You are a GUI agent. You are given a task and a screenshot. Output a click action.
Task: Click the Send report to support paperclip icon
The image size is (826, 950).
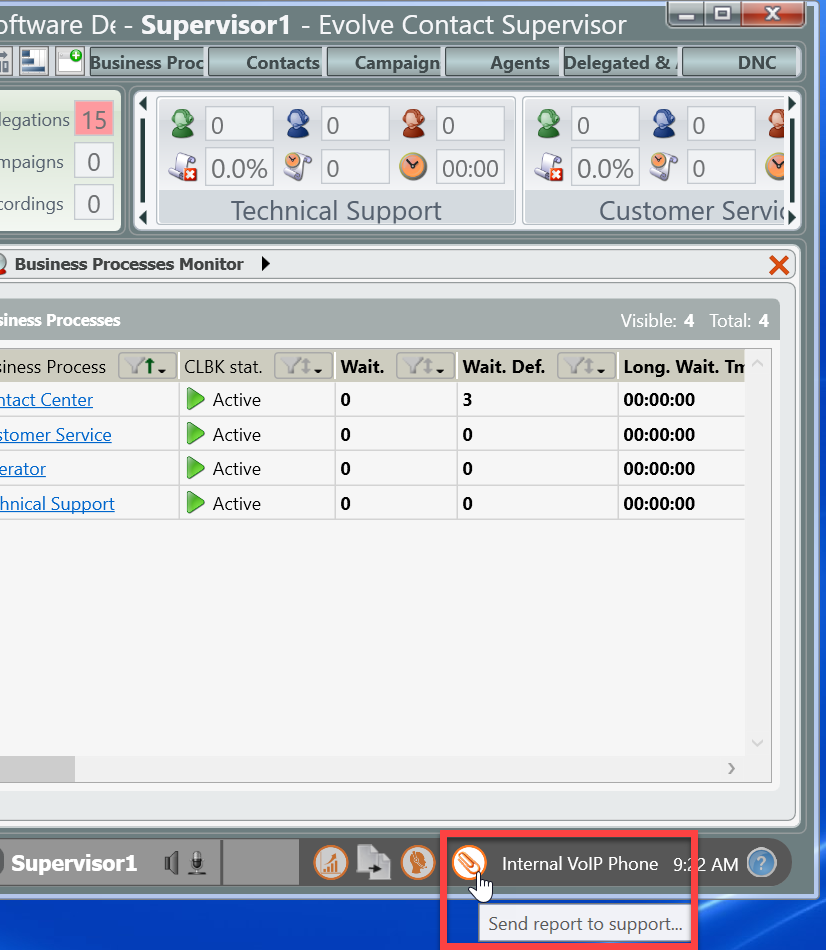coord(468,862)
